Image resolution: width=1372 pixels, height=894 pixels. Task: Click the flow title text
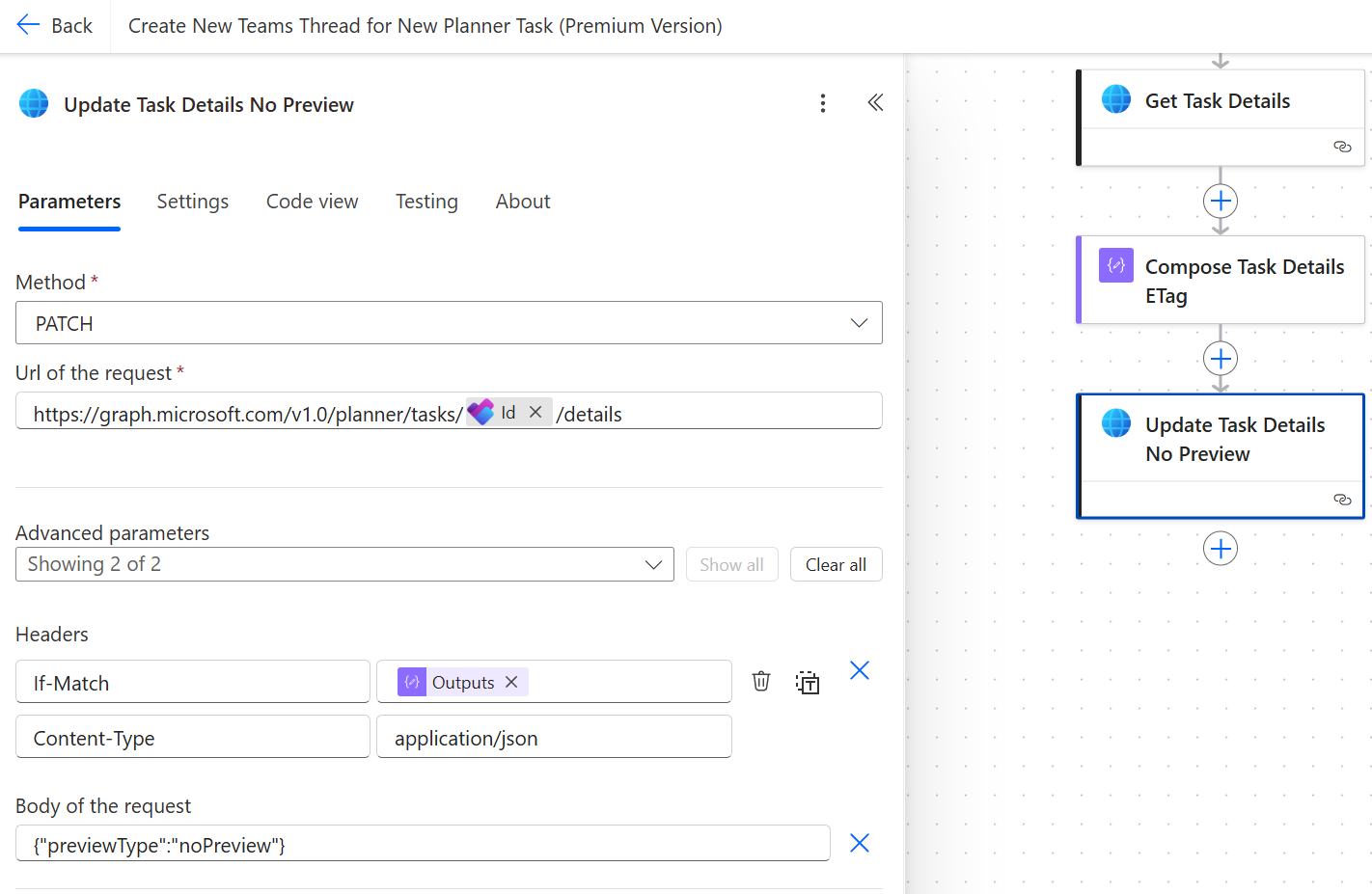pos(425,26)
